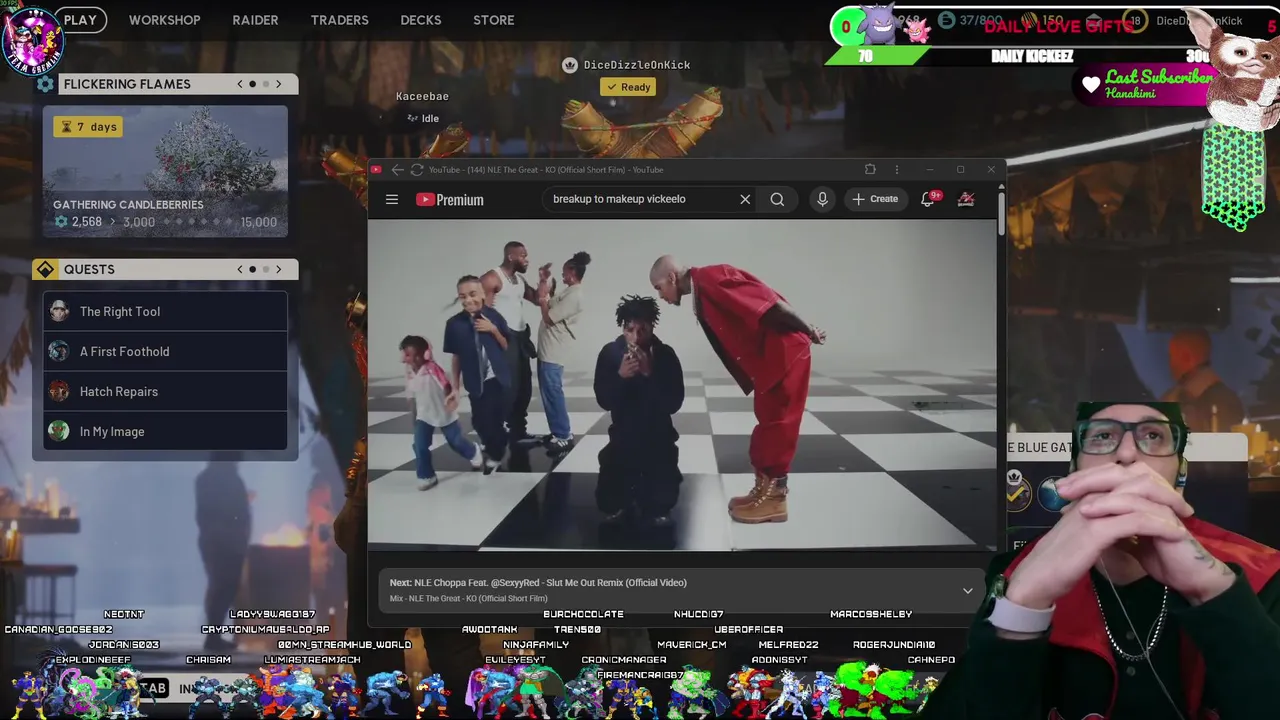Show previous Quests page
The image size is (1280, 720).
240,269
